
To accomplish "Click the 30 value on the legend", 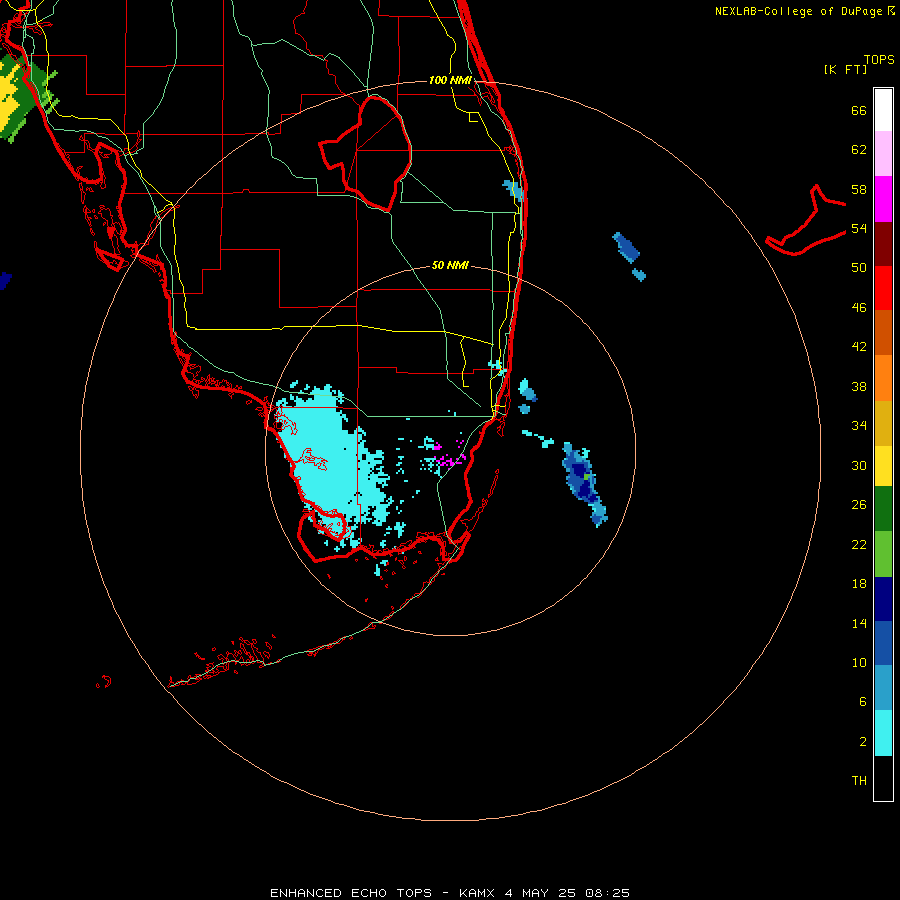I will pos(859,465).
